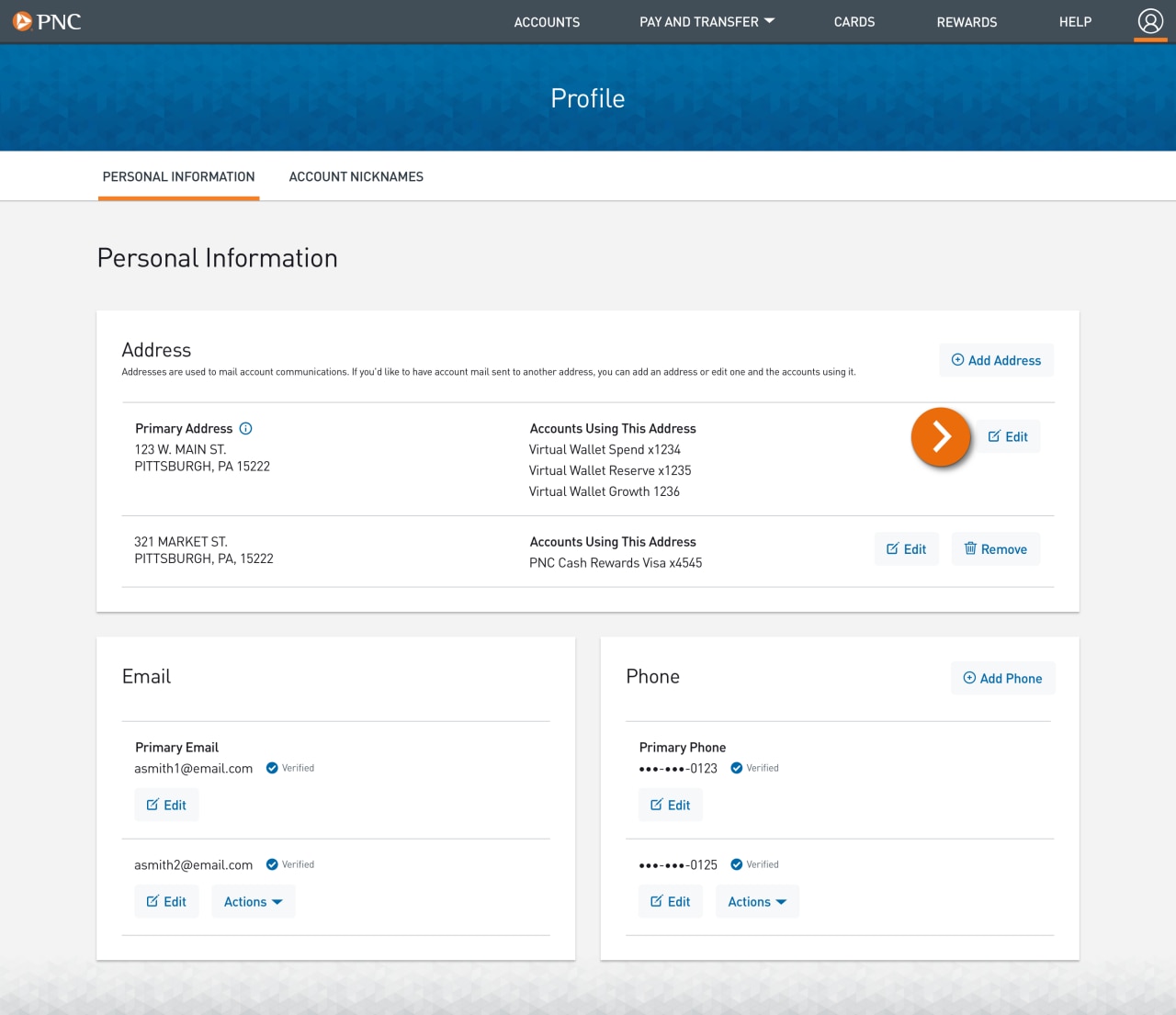Click the PNC logo
Screen dimensions: 1176x1015
point(47,21)
